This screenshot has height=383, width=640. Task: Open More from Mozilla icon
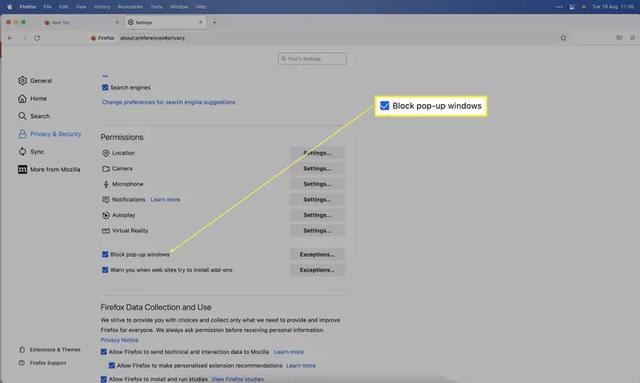pyautogui.click(x=22, y=169)
